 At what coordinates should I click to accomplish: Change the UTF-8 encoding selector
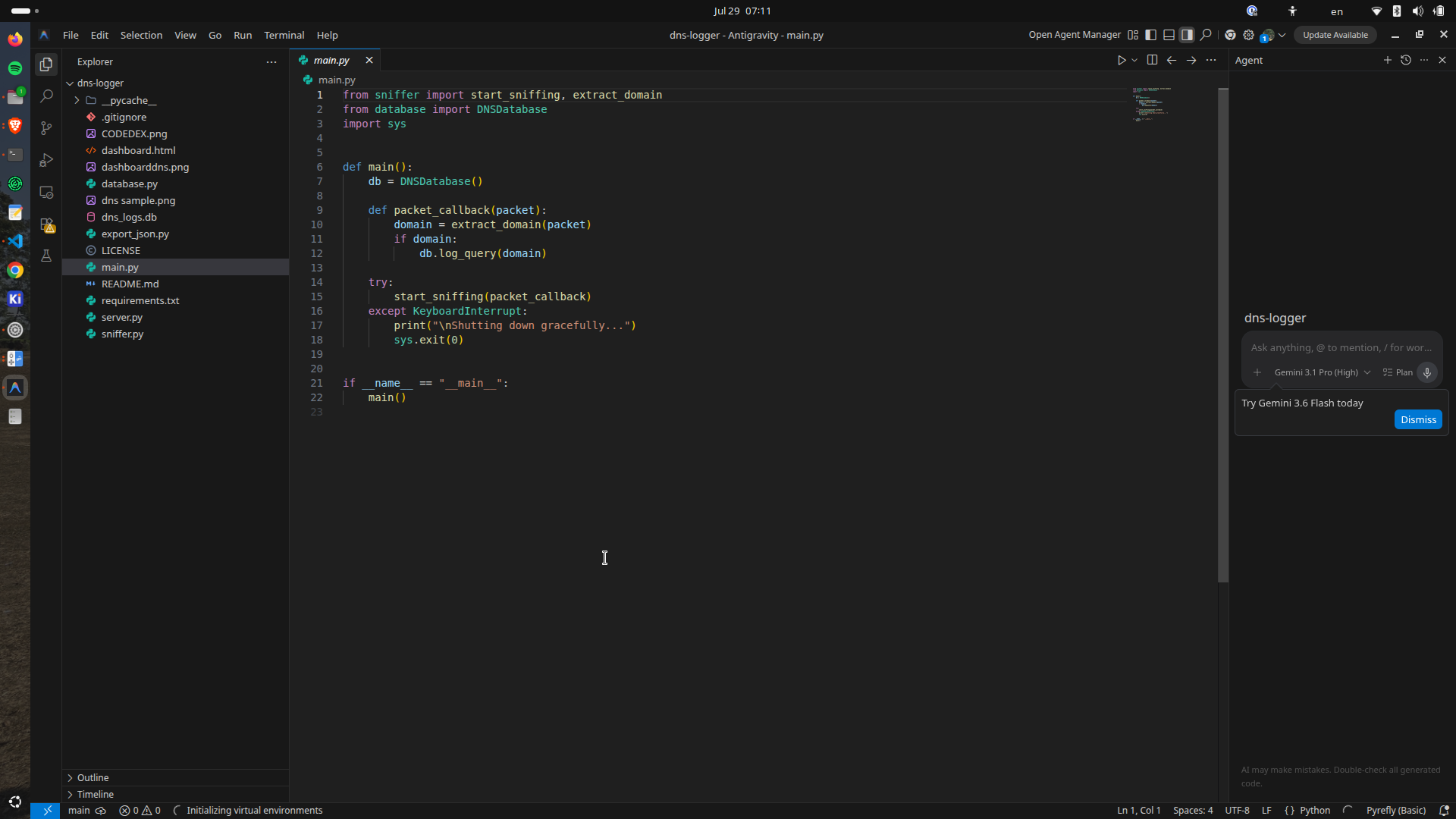(x=1237, y=811)
